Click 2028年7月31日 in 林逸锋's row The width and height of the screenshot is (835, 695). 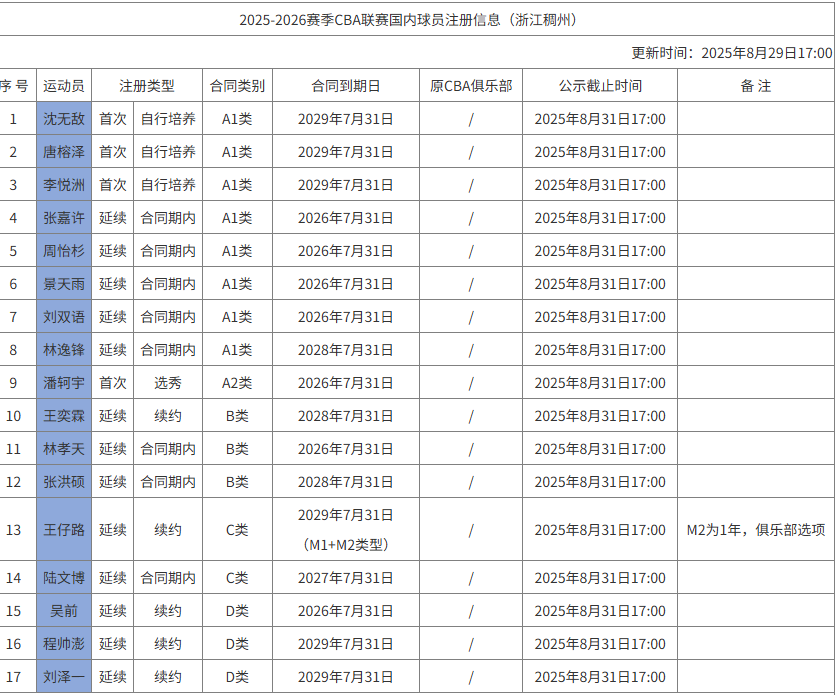(346, 350)
